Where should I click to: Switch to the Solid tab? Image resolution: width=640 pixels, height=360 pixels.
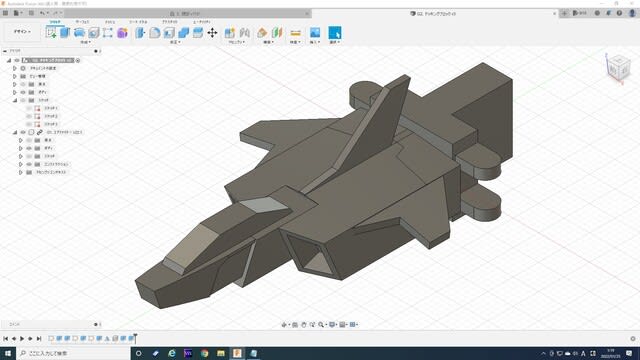(55, 22)
